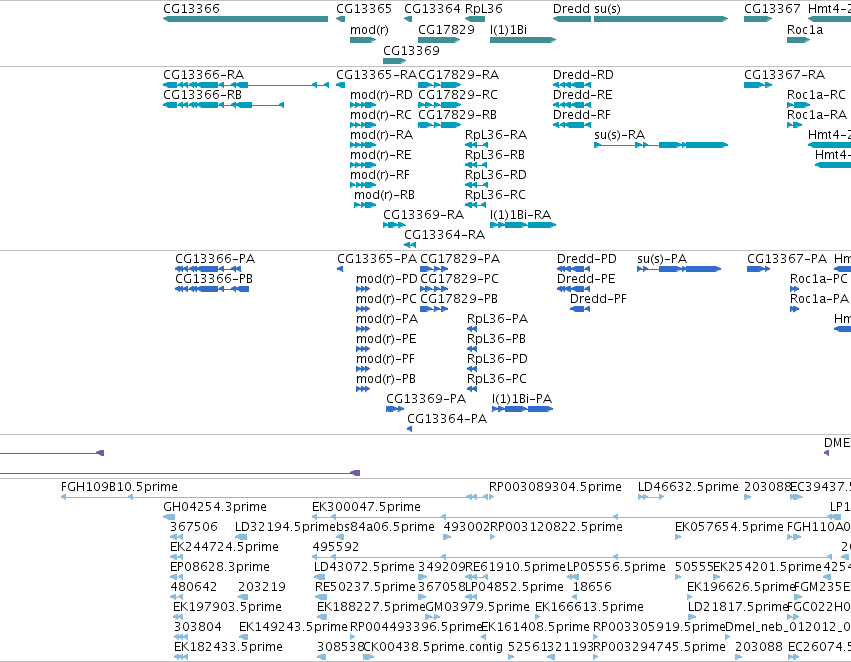Viewport: 851px width, 662px height.
Task: Select the LD46632.5prime EST
Action: click(651, 496)
